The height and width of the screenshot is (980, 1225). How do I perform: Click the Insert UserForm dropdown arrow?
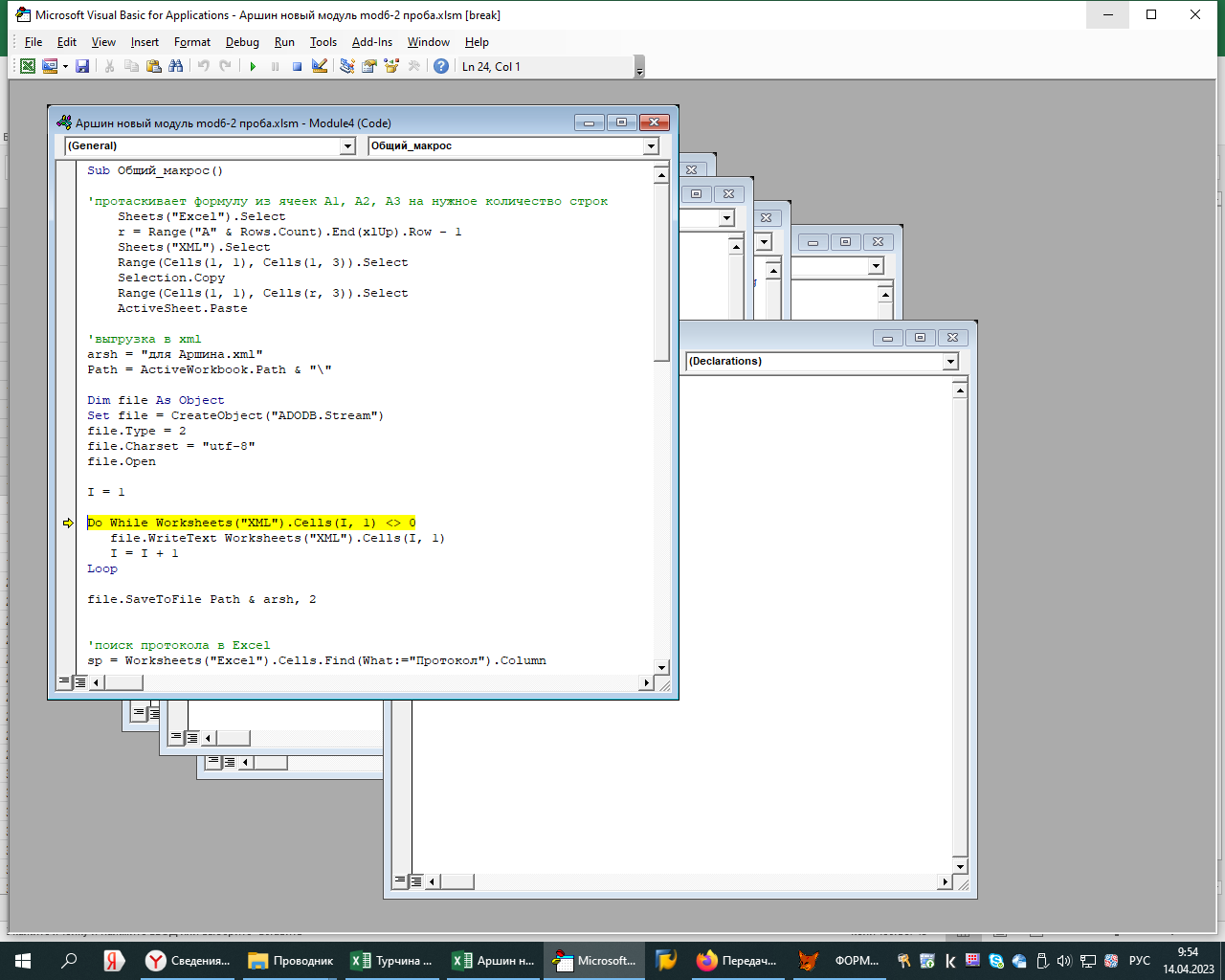(x=65, y=66)
